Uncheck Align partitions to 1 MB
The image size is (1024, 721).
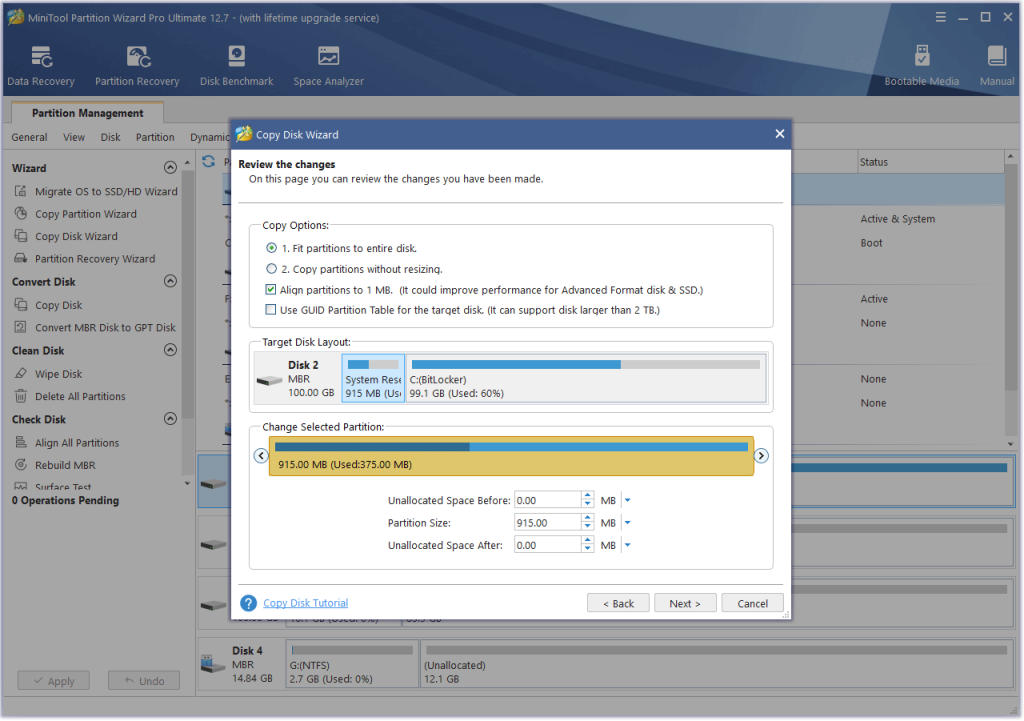[x=270, y=289]
